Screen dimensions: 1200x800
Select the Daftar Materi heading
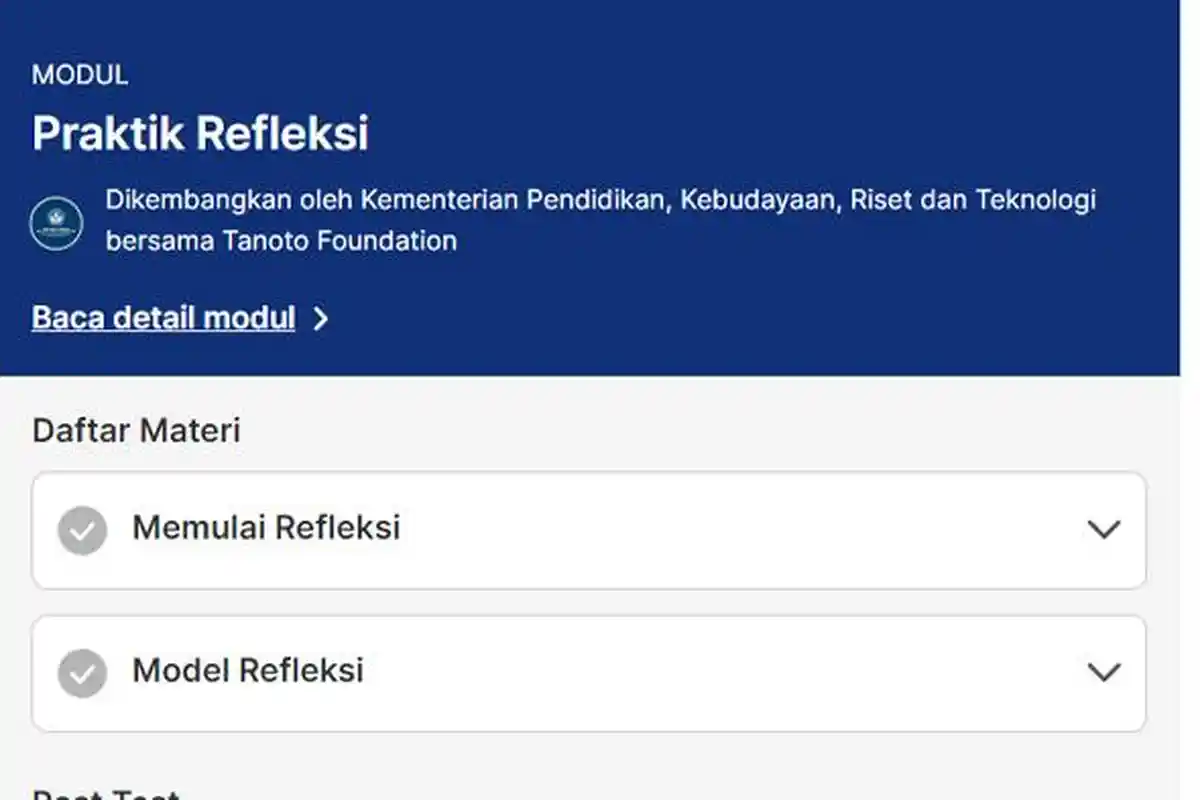(x=137, y=430)
